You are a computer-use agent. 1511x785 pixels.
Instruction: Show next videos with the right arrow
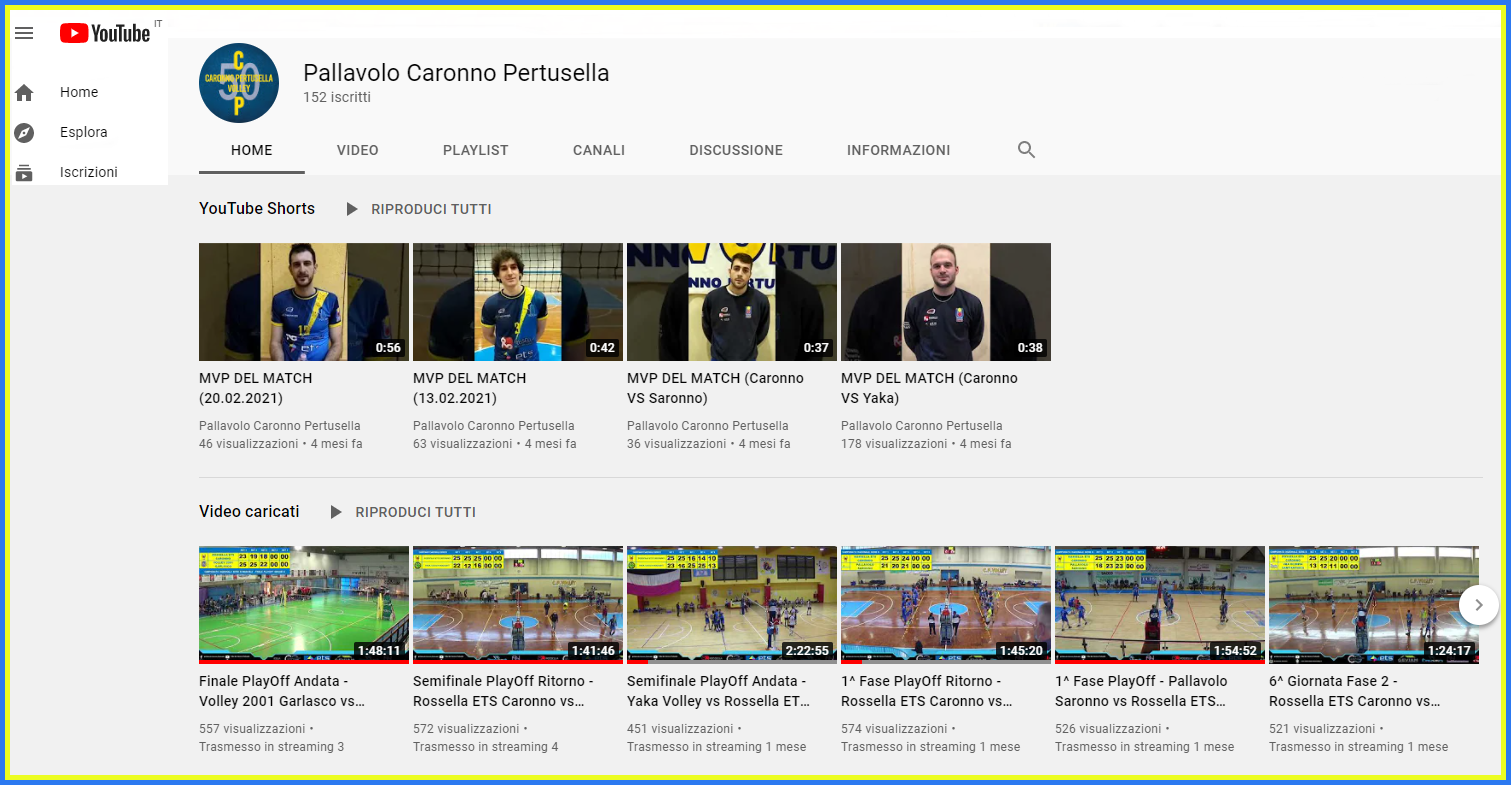[x=1479, y=605]
